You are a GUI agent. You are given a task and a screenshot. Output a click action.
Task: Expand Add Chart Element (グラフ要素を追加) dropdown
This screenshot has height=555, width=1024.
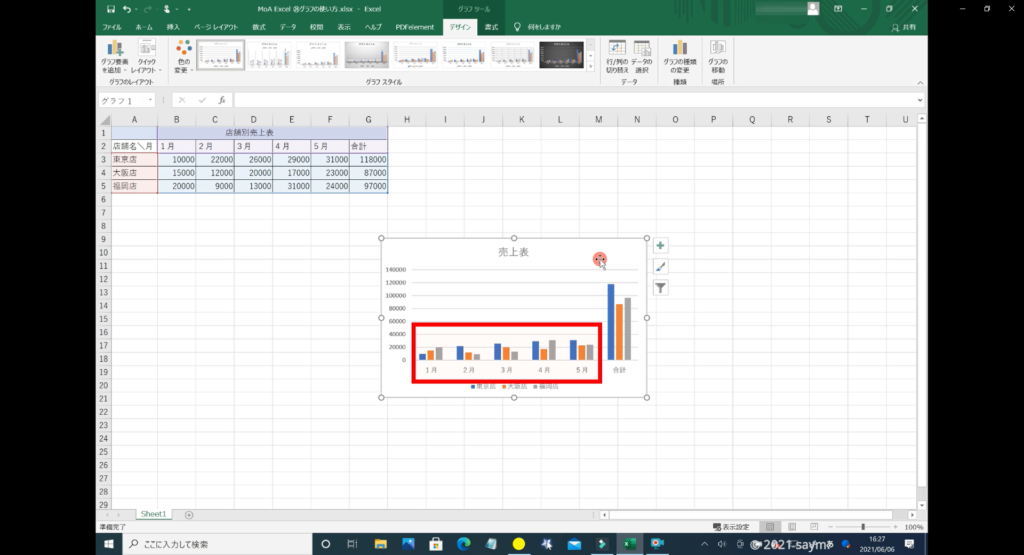pyautogui.click(x=115, y=58)
